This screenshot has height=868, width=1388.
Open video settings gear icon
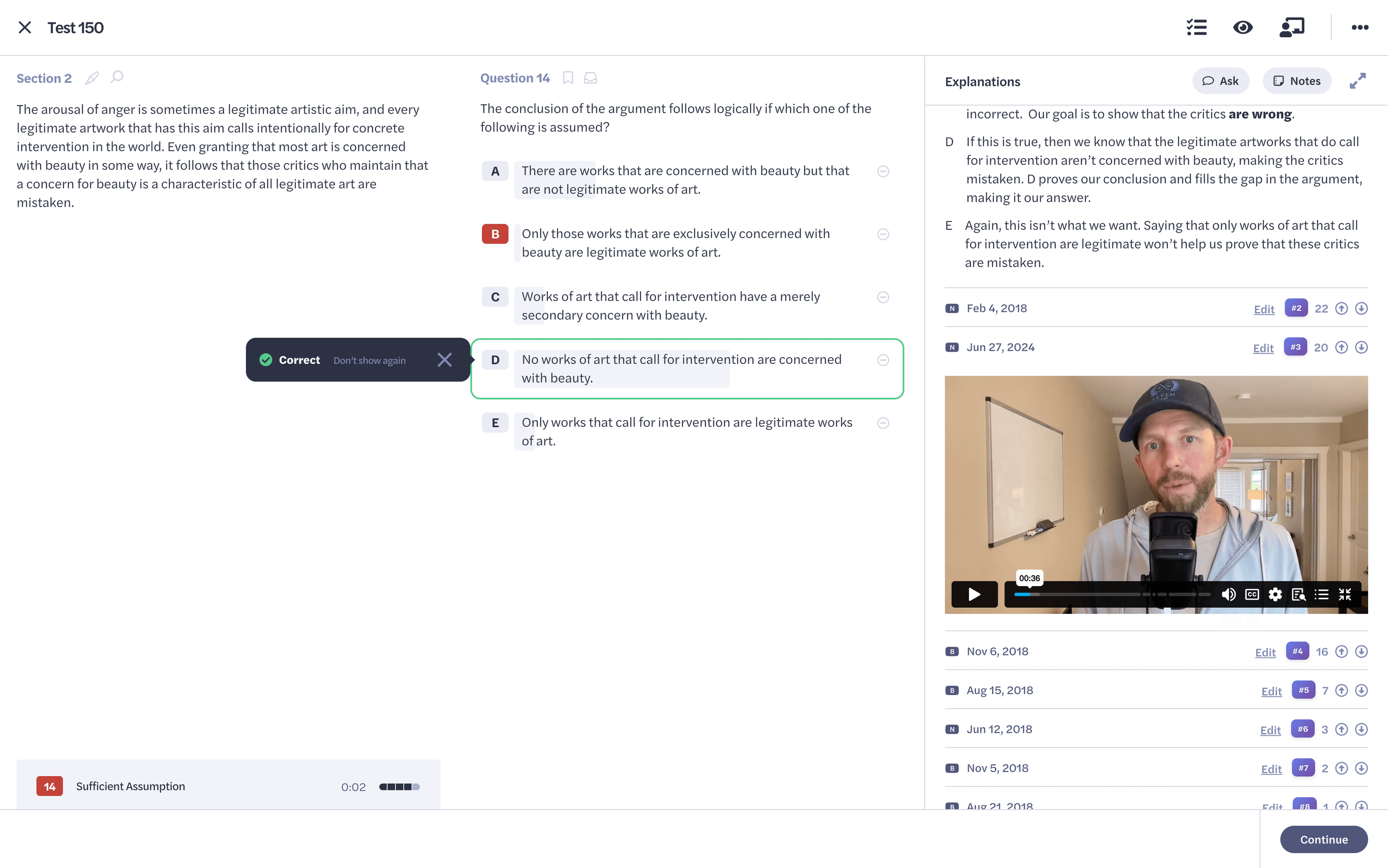pos(1275,594)
